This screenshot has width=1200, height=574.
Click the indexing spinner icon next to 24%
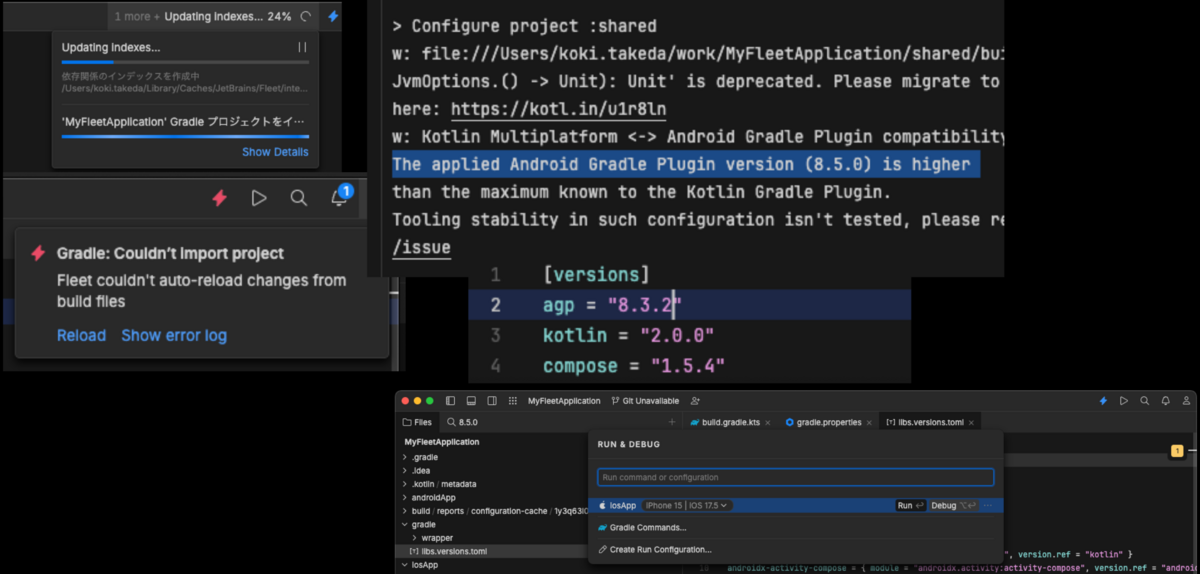point(306,16)
